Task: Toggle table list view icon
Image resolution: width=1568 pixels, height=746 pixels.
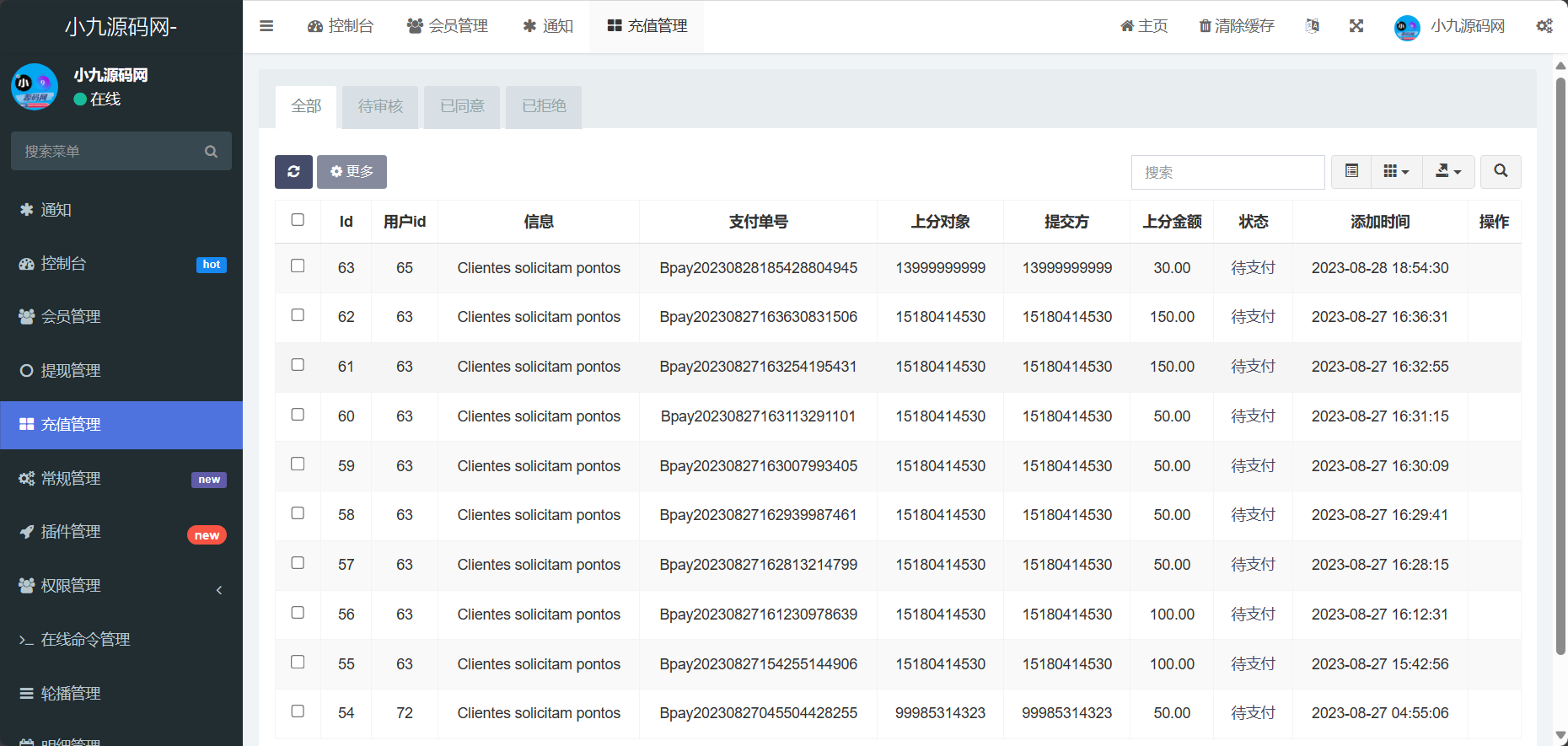Action: pos(1351,172)
